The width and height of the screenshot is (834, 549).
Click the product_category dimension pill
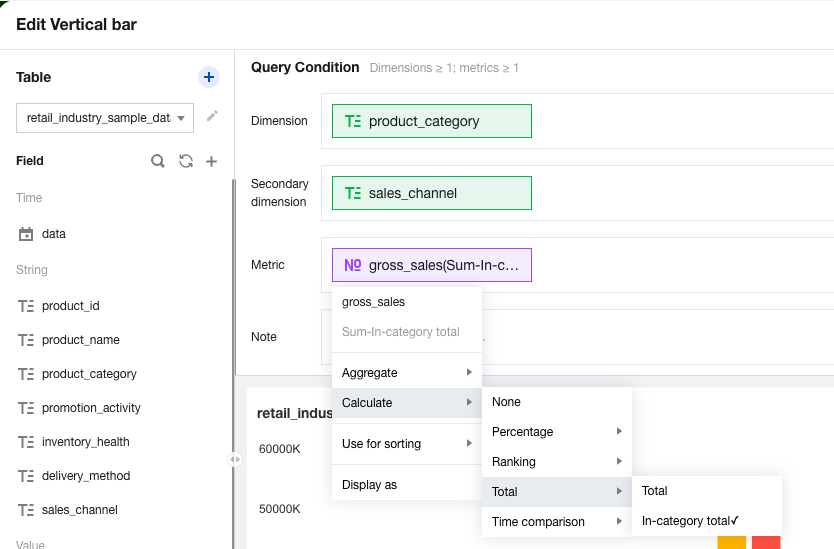(x=431, y=121)
